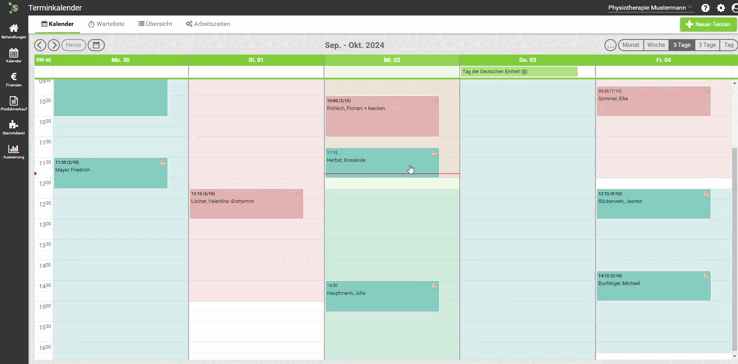This screenshot has height=364, width=738.
Task: Click the Mo. 30 day header
Action: (120, 60)
